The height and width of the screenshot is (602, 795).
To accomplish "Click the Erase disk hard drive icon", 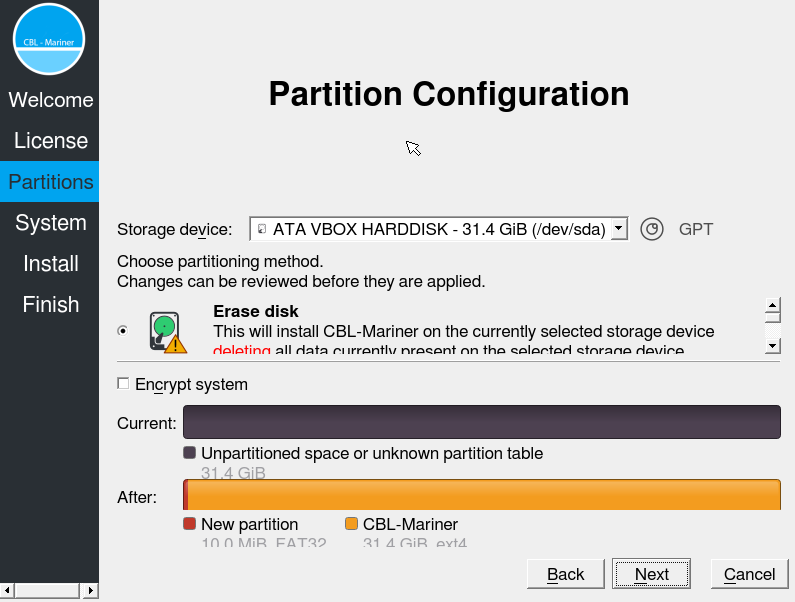I will tap(168, 332).
